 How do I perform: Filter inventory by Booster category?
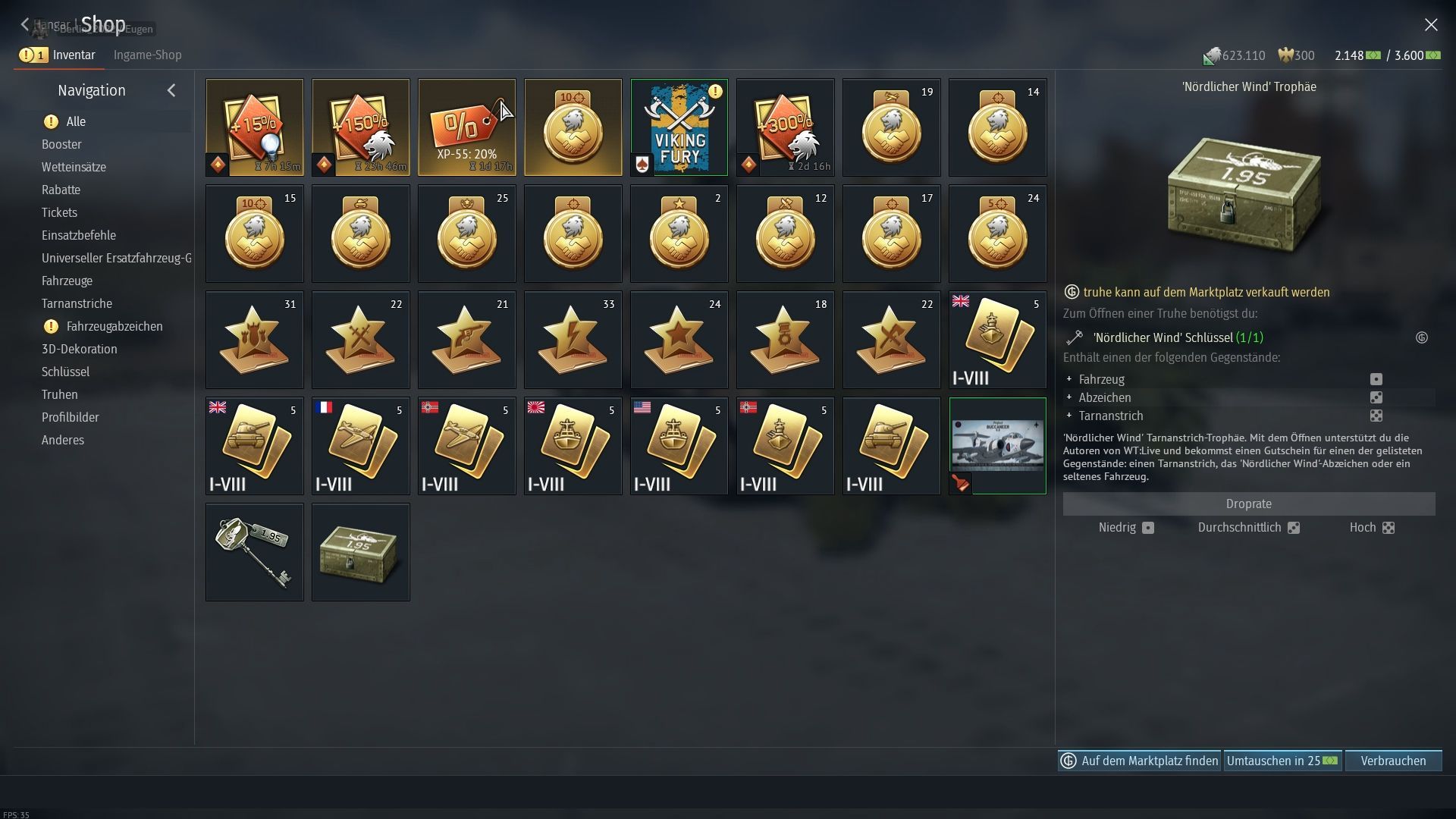click(x=61, y=144)
